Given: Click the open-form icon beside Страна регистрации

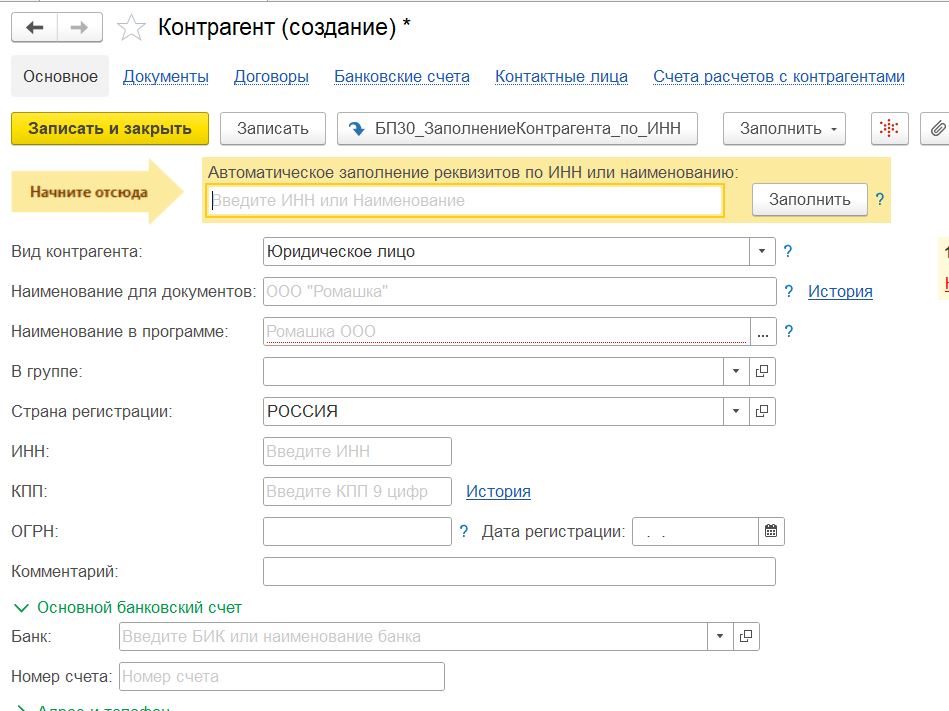Looking at the screenshot, I should 762,411.
